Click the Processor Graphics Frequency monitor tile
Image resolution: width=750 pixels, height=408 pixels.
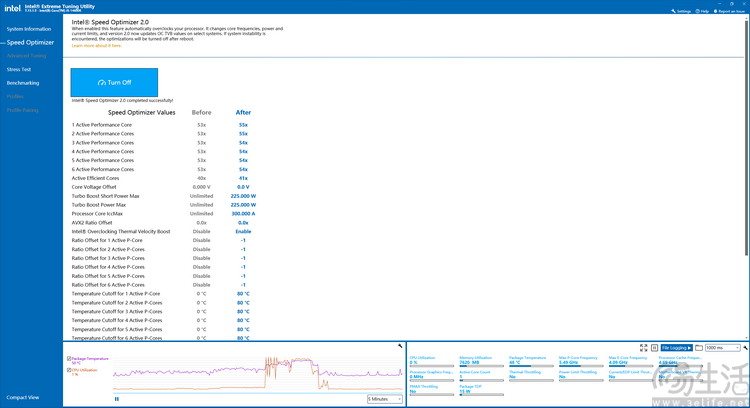(431, 376)
